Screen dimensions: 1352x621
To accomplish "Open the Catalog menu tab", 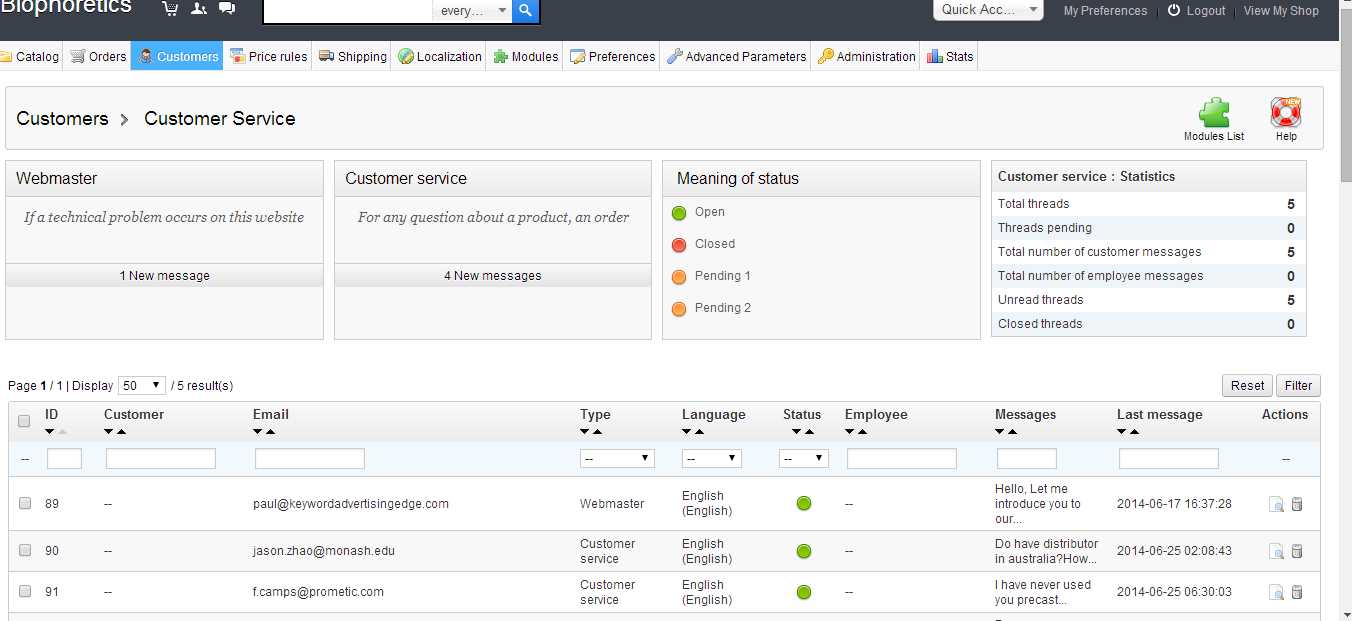I will [31, 56].
